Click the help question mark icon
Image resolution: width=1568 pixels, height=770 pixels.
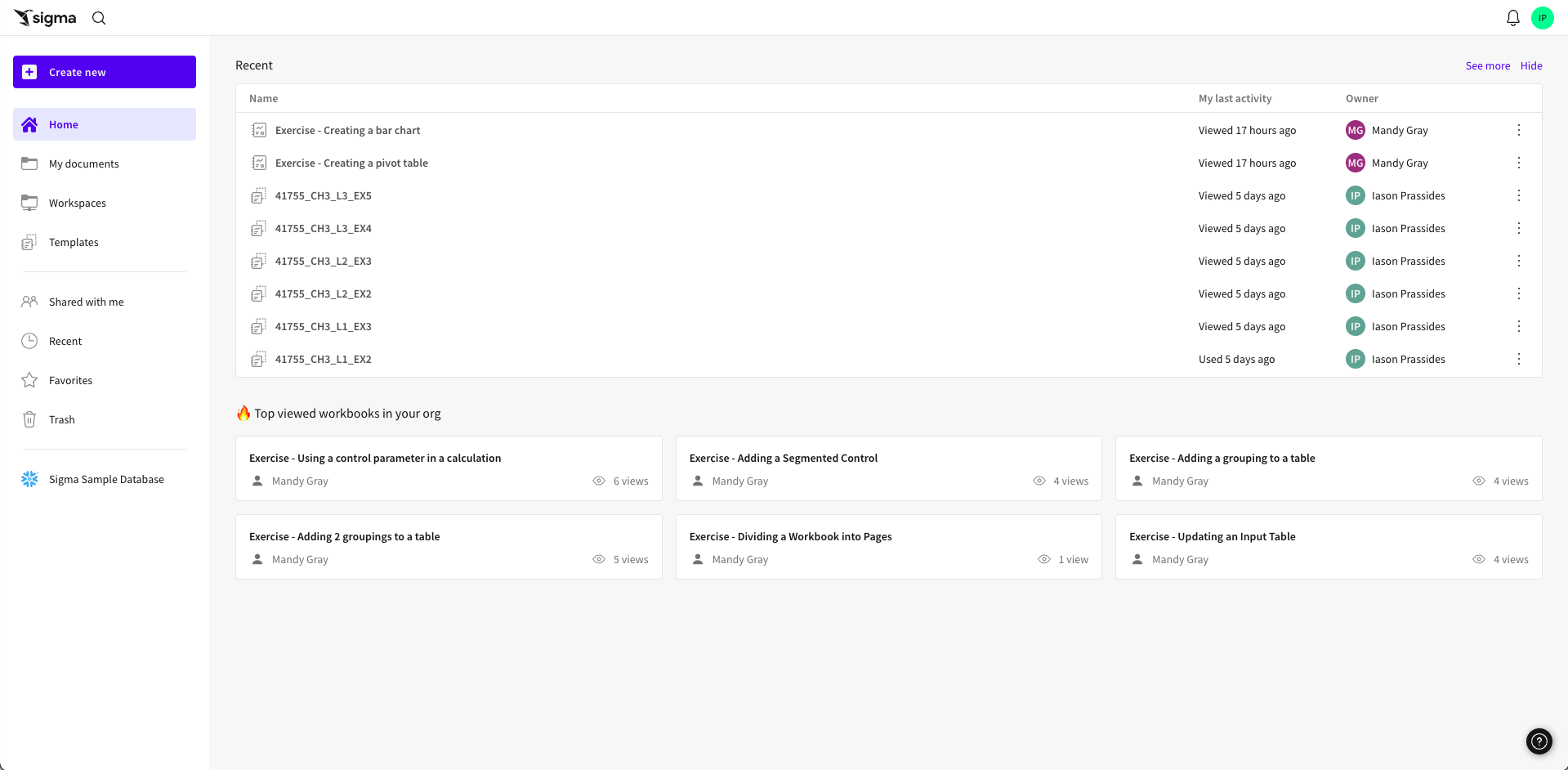pos(1539,741)
